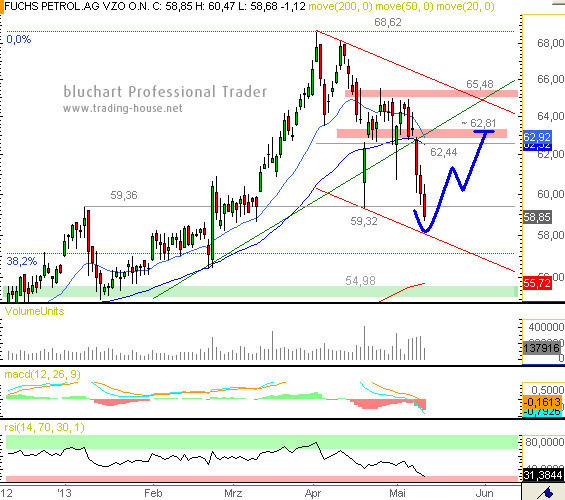Click the rsi(14, 70, 30, 1) indicator label

pyautogui.click(x=44, y=428)
